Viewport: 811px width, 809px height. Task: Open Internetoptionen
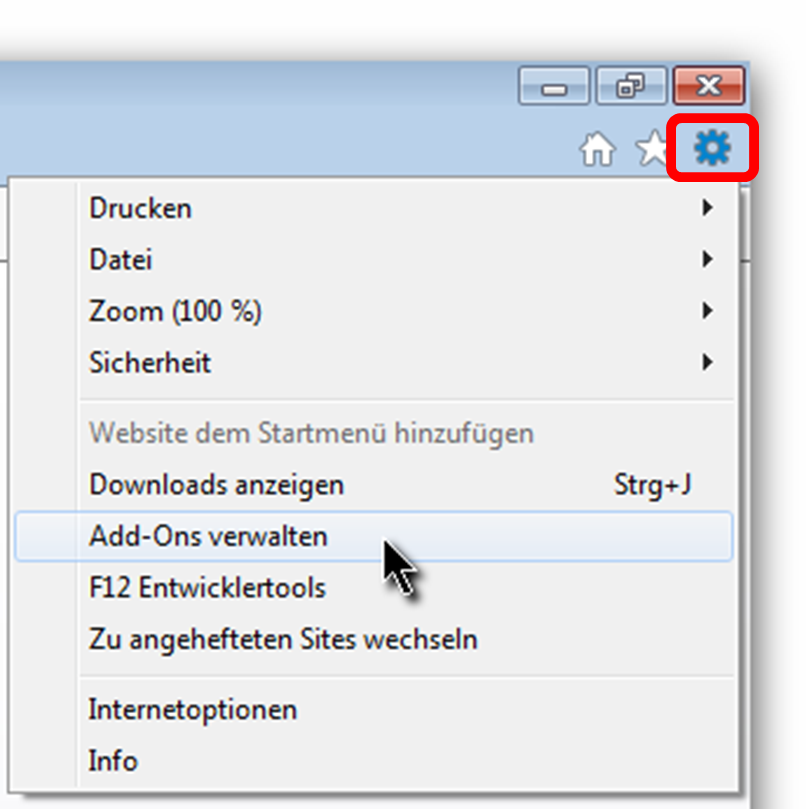tap(373, 710)
